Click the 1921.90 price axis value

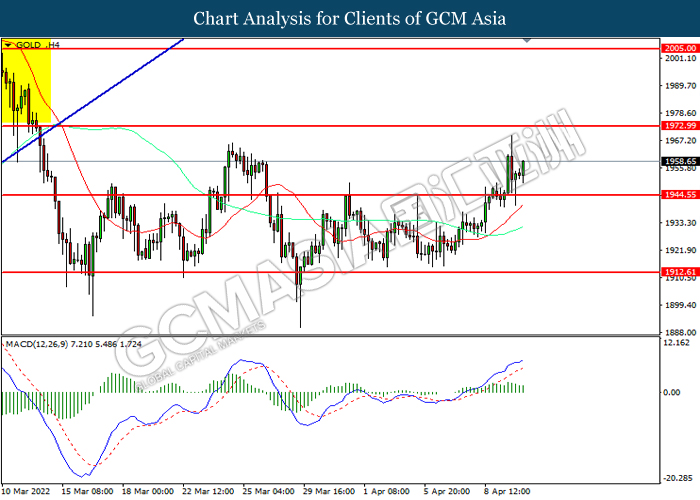(680, 250)
